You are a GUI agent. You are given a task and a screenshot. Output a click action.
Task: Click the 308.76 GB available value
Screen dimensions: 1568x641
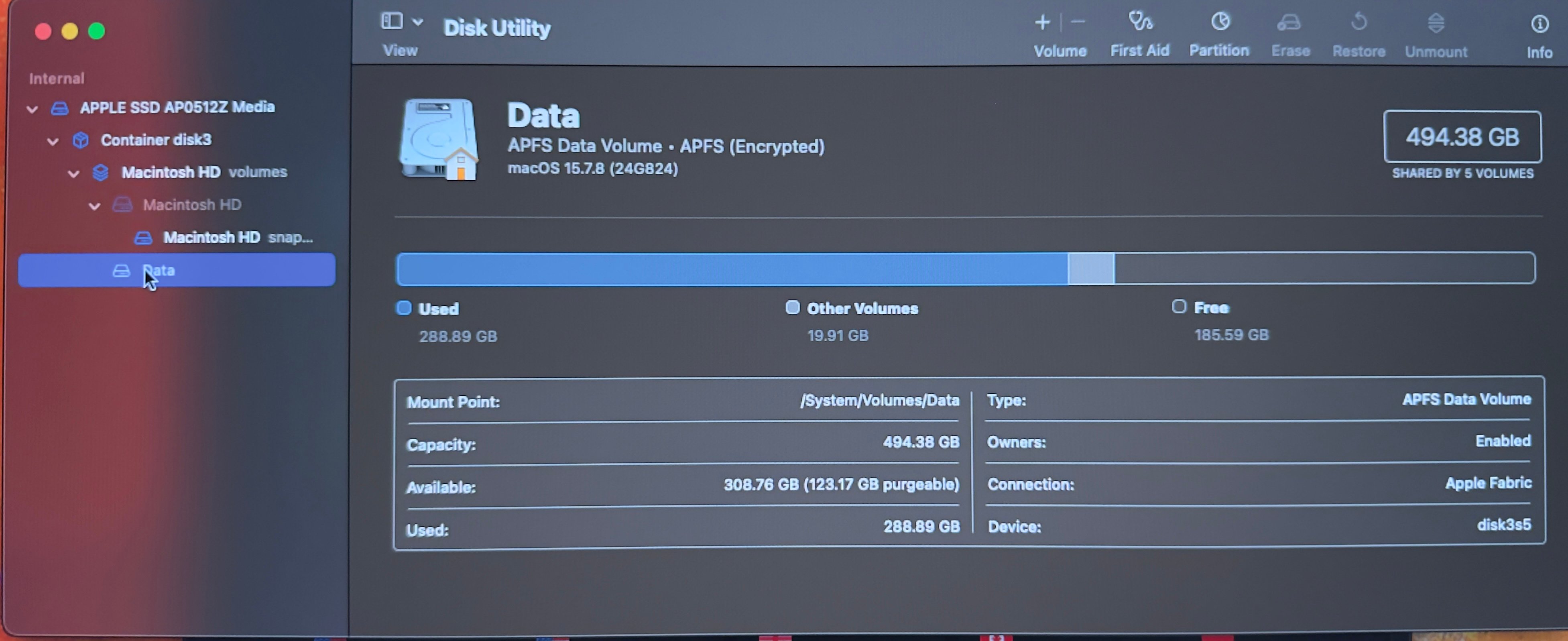[x=841, y=484]
